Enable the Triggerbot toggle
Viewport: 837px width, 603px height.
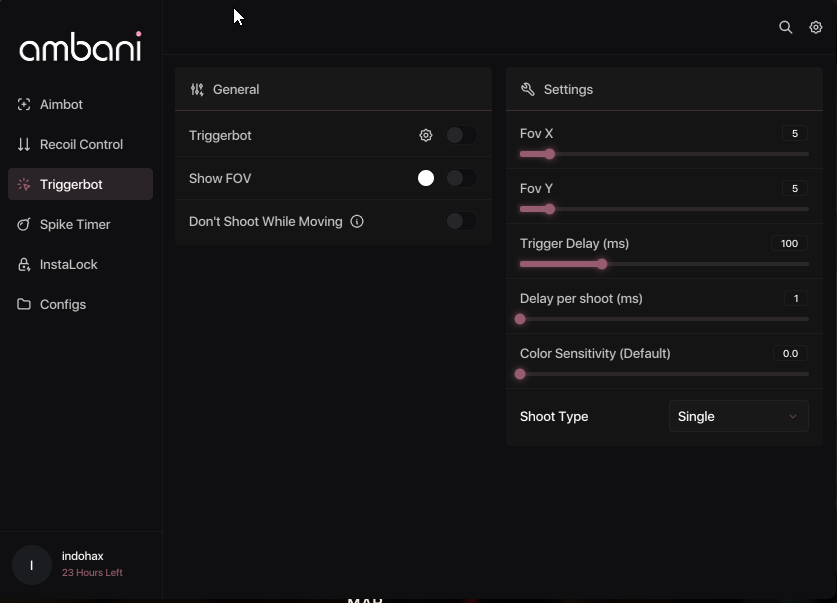462,136
